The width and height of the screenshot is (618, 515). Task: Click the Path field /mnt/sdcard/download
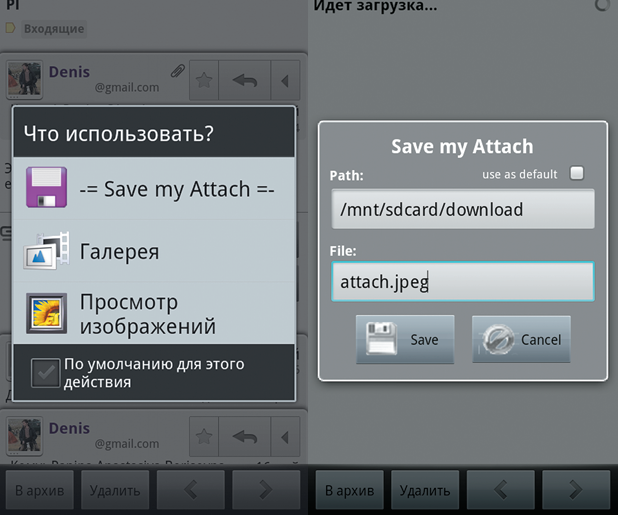[x=462, y=210]
